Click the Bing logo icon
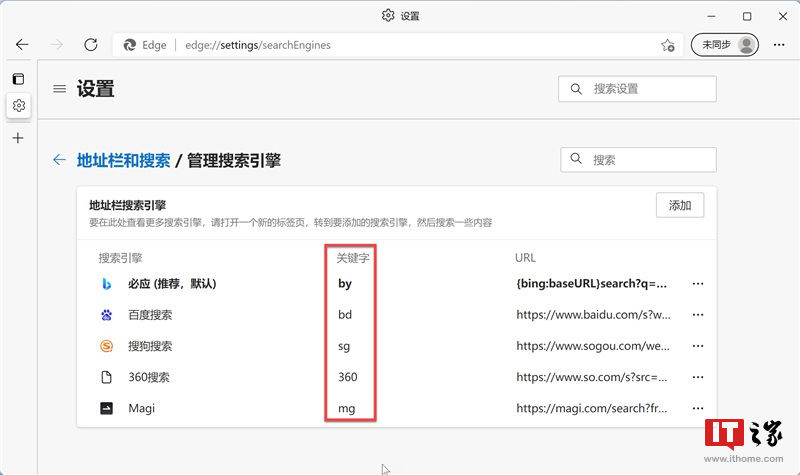 tap(106, 284)
